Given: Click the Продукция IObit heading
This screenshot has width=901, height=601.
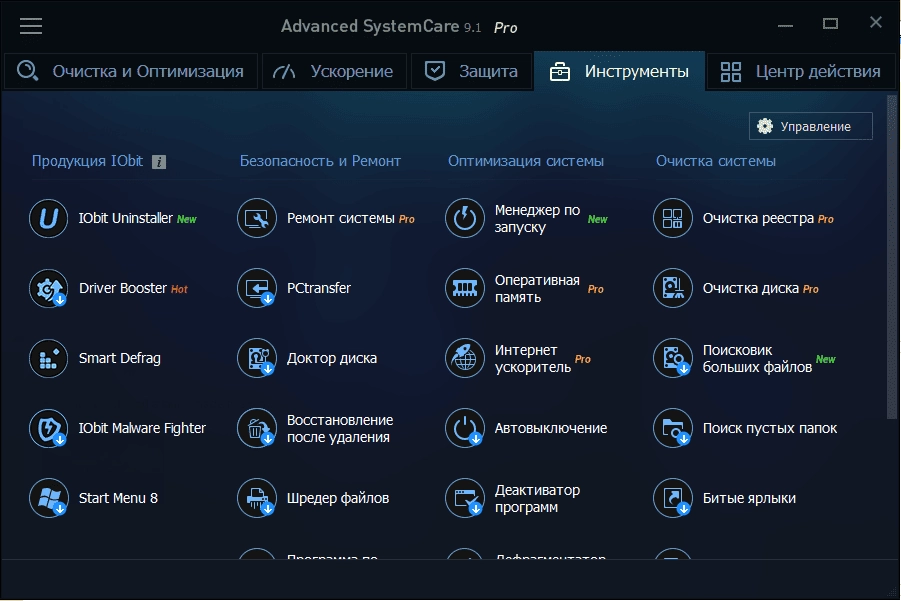Looking at the screenshot, I should click(87, 161).
